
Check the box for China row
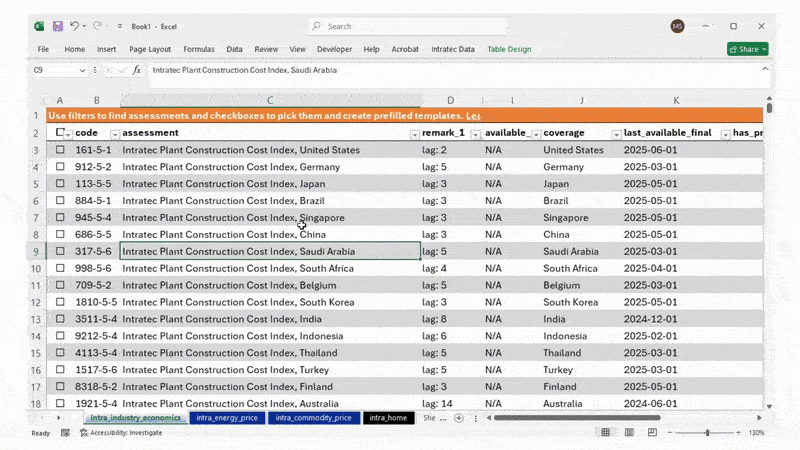[60, 234]
